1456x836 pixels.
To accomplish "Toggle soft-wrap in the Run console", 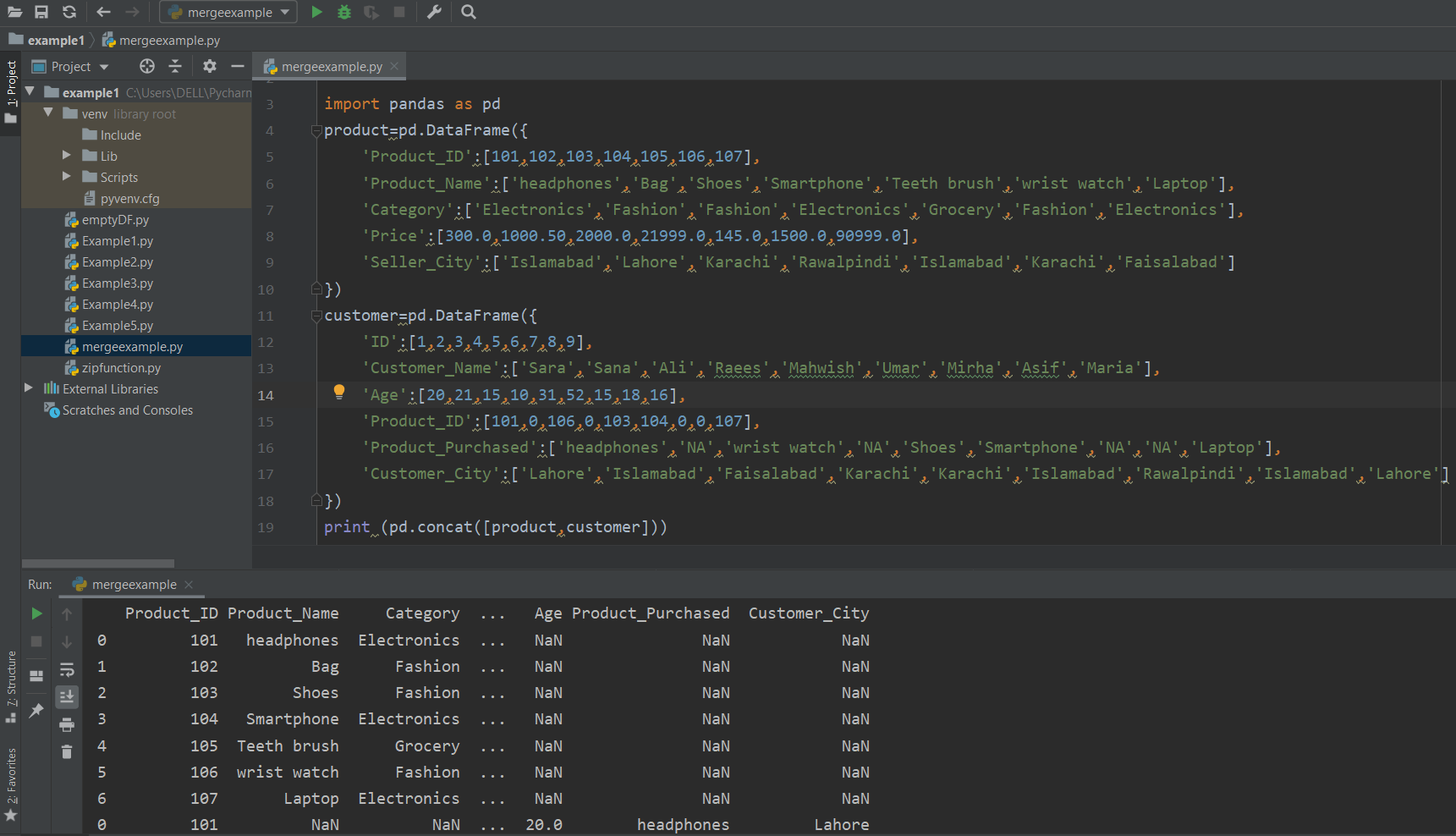I will tap(67, 669).
